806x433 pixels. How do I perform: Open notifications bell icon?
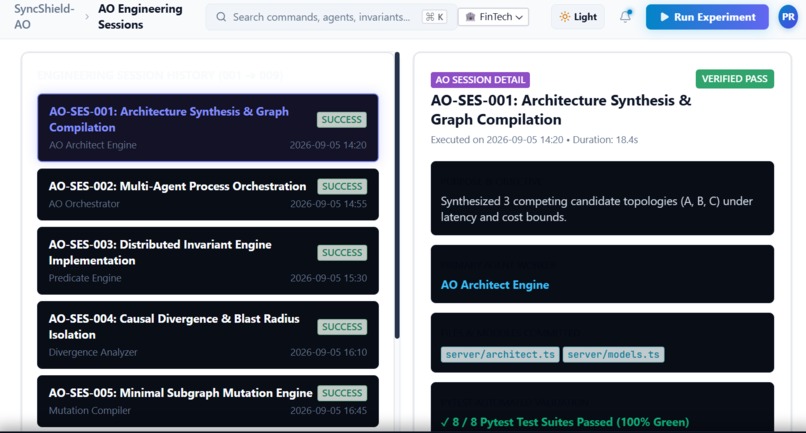pos(625,16)
